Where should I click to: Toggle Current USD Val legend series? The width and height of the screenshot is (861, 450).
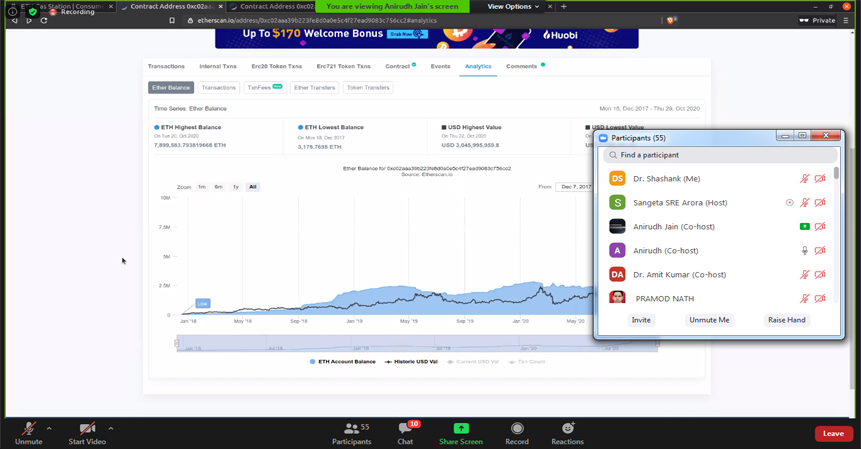(x=473, y=362)
